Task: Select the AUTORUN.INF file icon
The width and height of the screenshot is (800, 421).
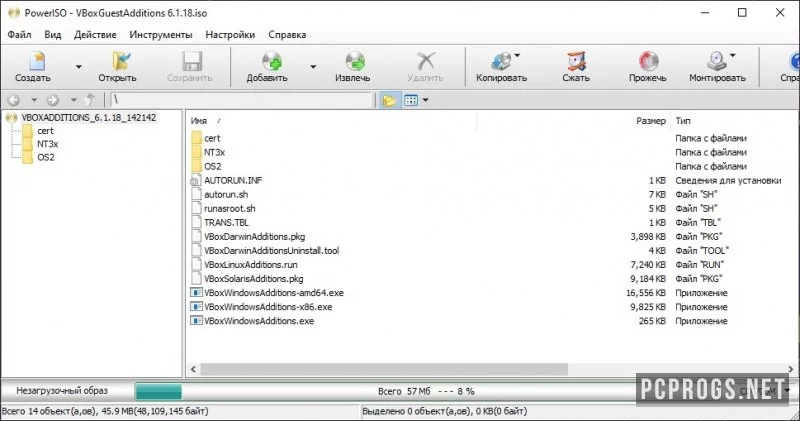Action: (196, 181)
